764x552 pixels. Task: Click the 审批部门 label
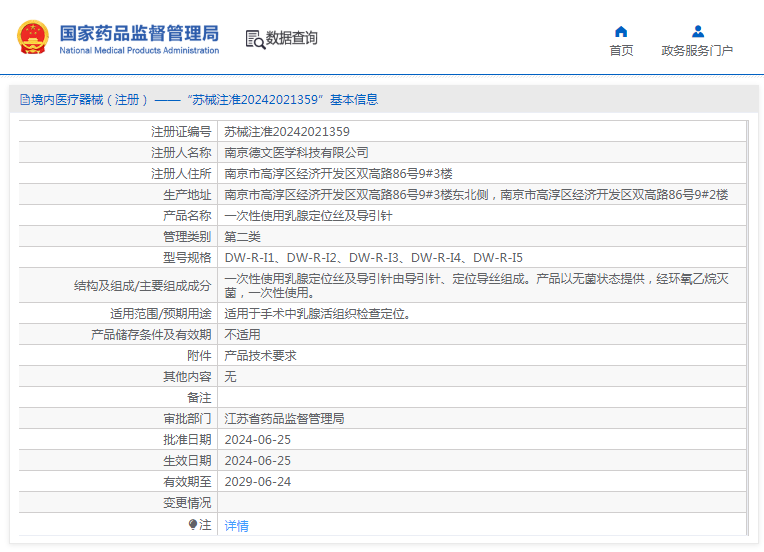click(187, 419)
